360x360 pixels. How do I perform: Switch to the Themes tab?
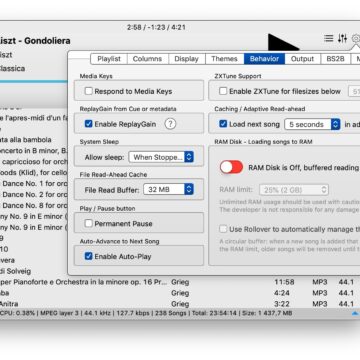point(224,59)
